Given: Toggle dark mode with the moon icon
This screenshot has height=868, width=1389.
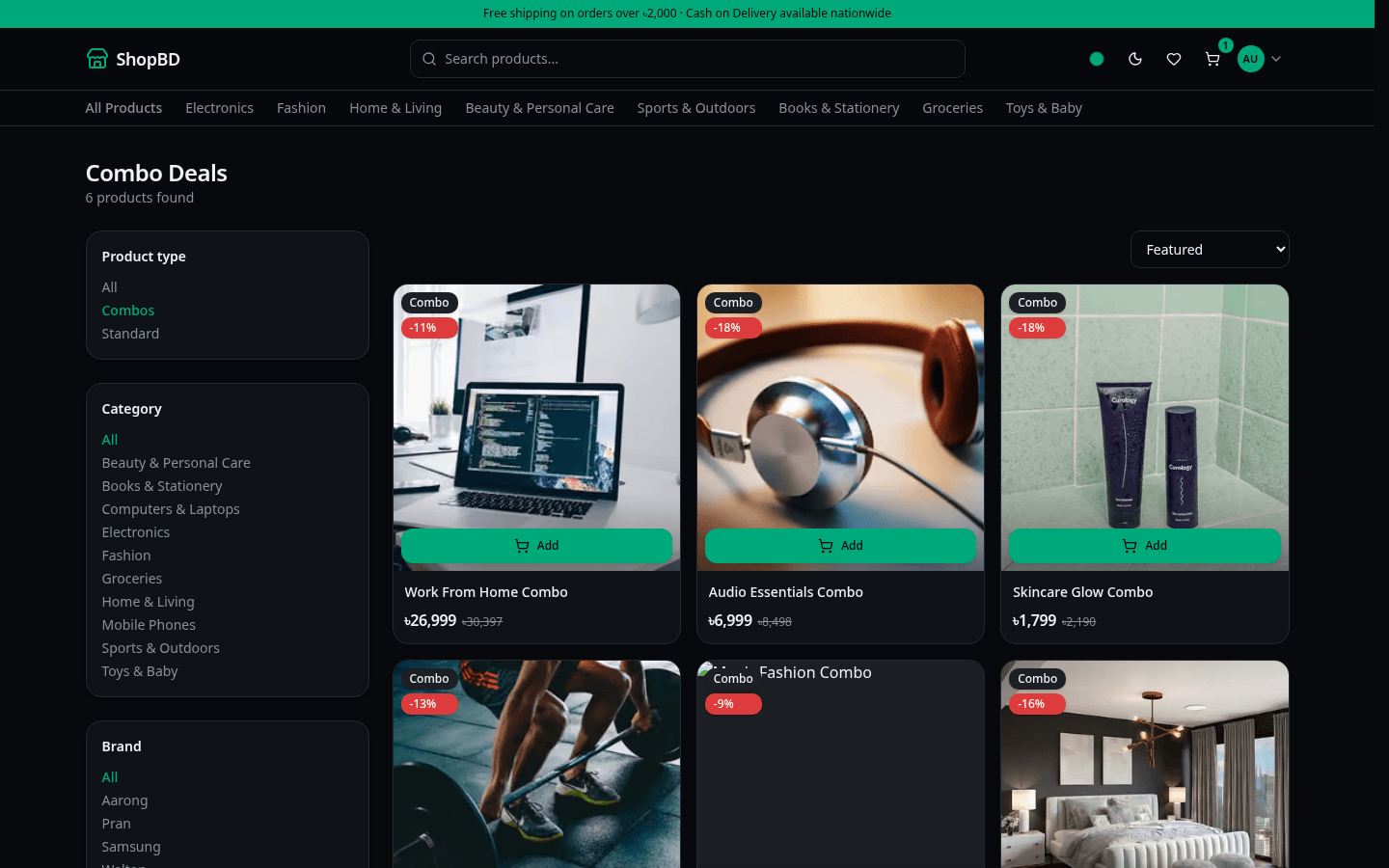Looking at the screenshot, I should tap(1135, 59).
